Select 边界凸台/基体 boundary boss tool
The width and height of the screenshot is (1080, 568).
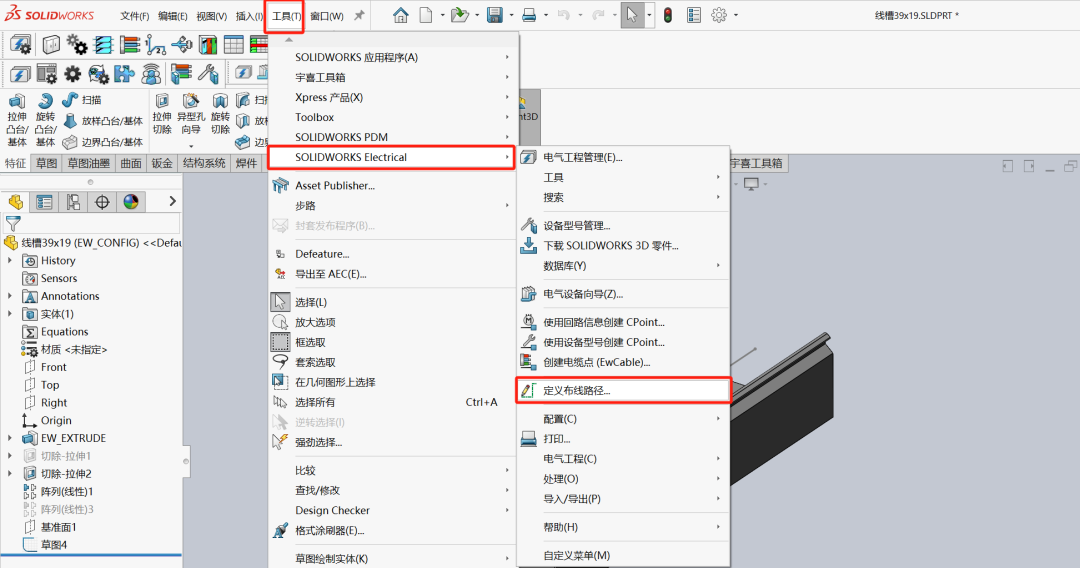103,143
